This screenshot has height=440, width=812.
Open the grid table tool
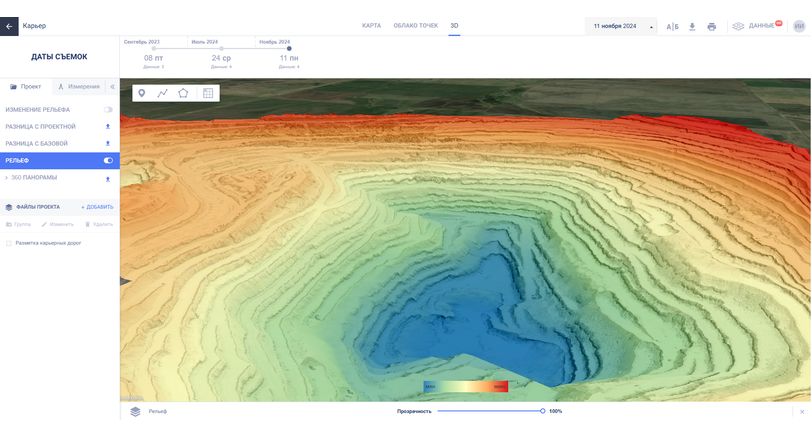208,93
